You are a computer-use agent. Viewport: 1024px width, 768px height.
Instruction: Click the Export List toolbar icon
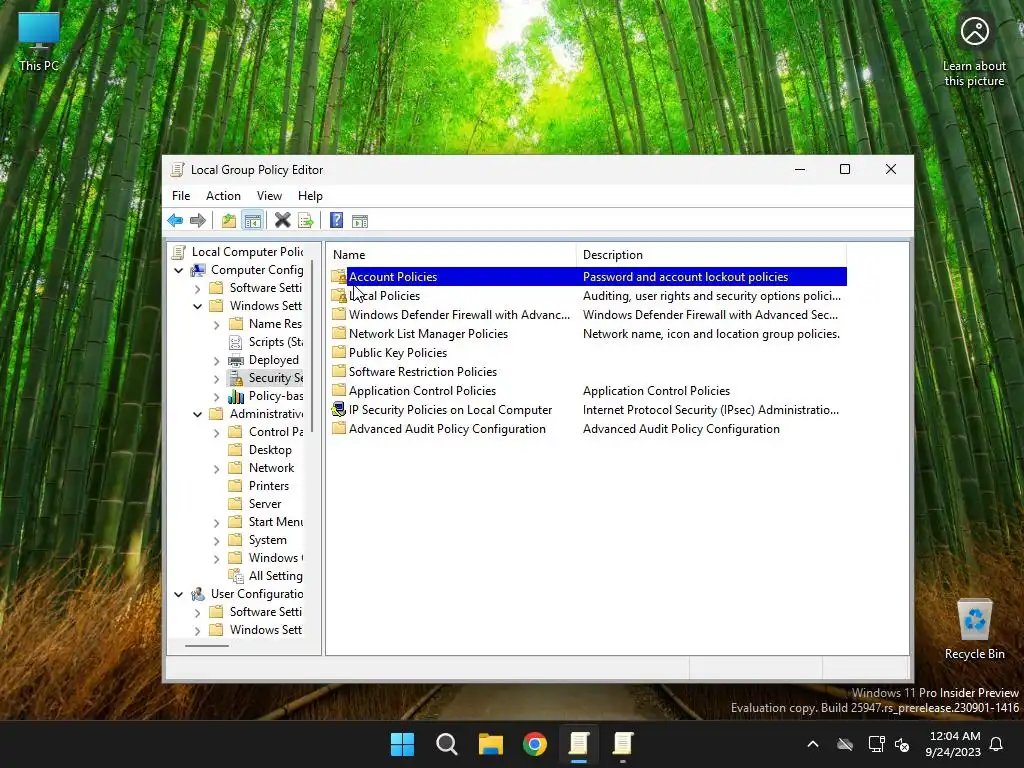click(x=306, y=221)
